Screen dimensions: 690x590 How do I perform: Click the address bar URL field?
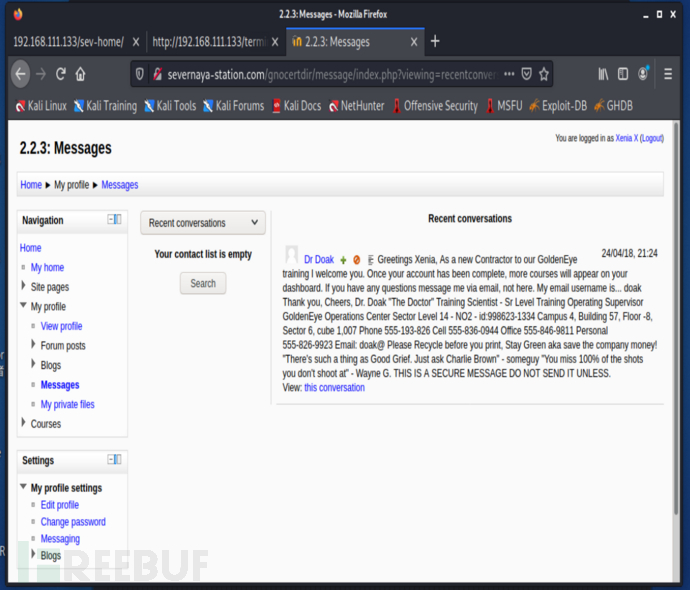tap(332, 74)
